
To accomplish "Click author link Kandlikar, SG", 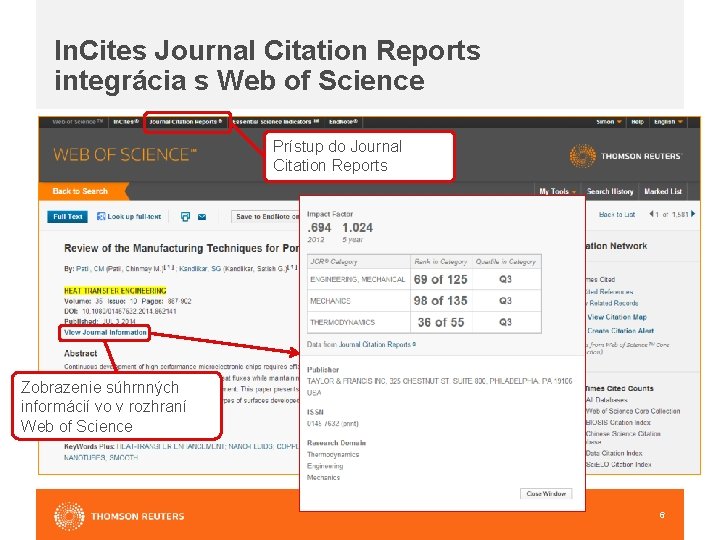I will [x=200, y=269].
